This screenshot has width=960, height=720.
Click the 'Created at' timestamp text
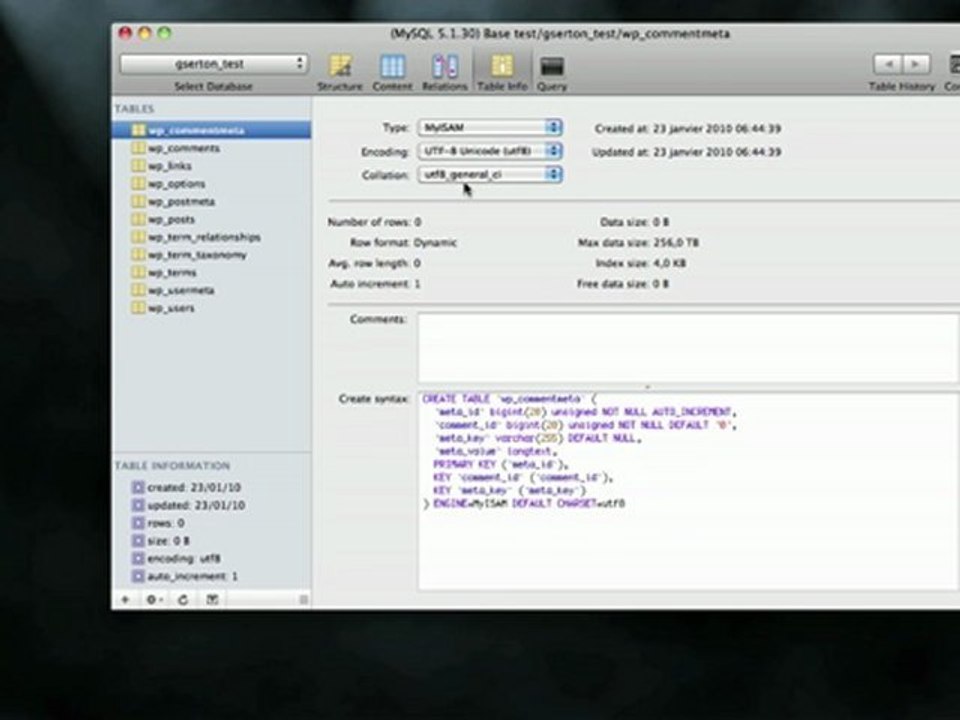click(688, 129)
